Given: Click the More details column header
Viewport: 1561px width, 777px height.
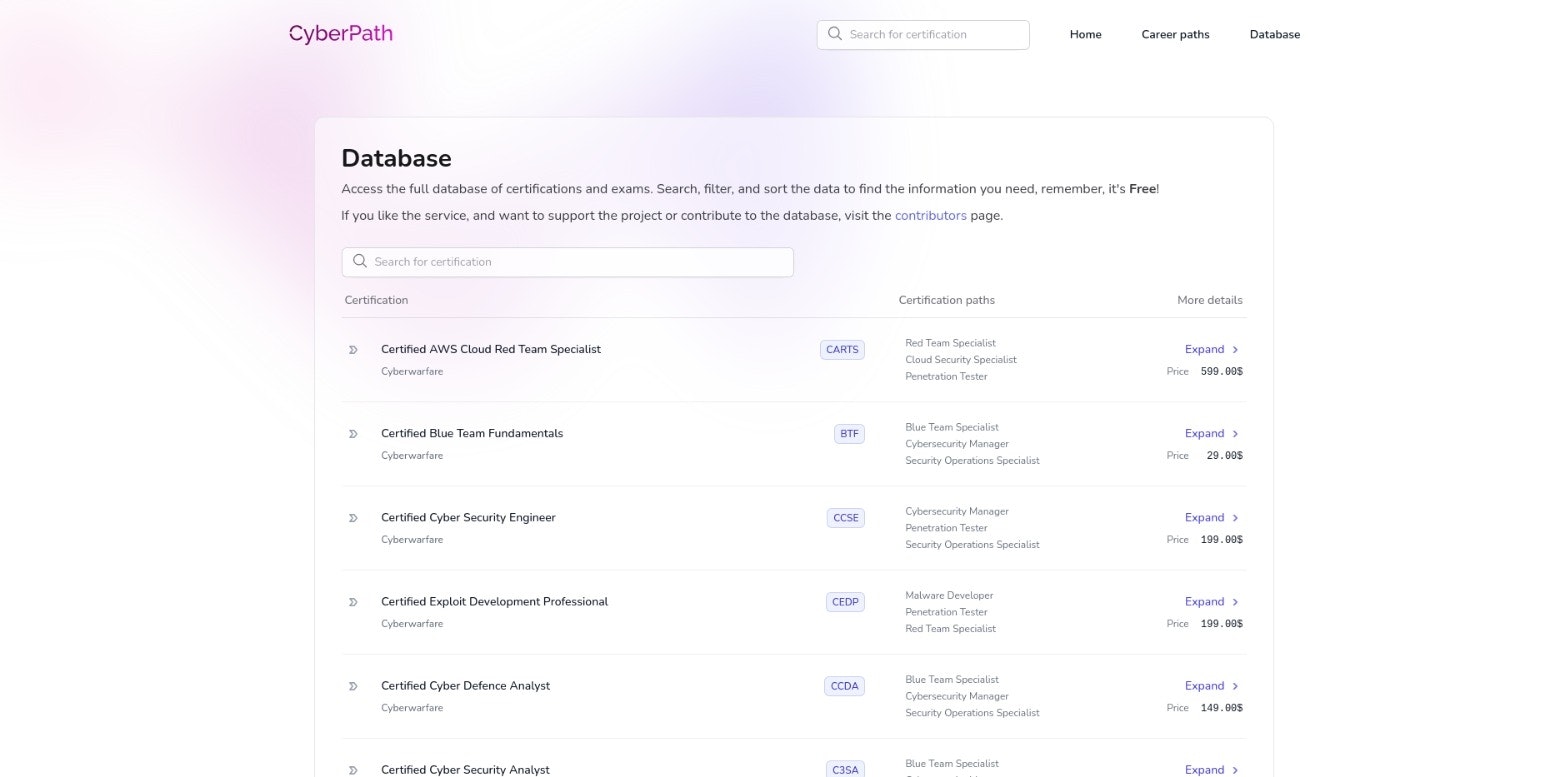Looking at the screenshot, I should pos(1210,300).
